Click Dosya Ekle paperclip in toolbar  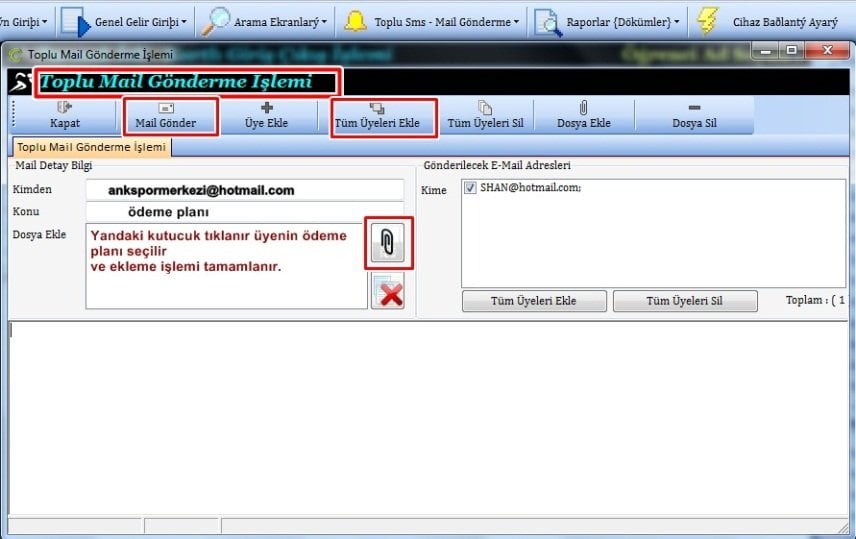(x=585, y=108)
